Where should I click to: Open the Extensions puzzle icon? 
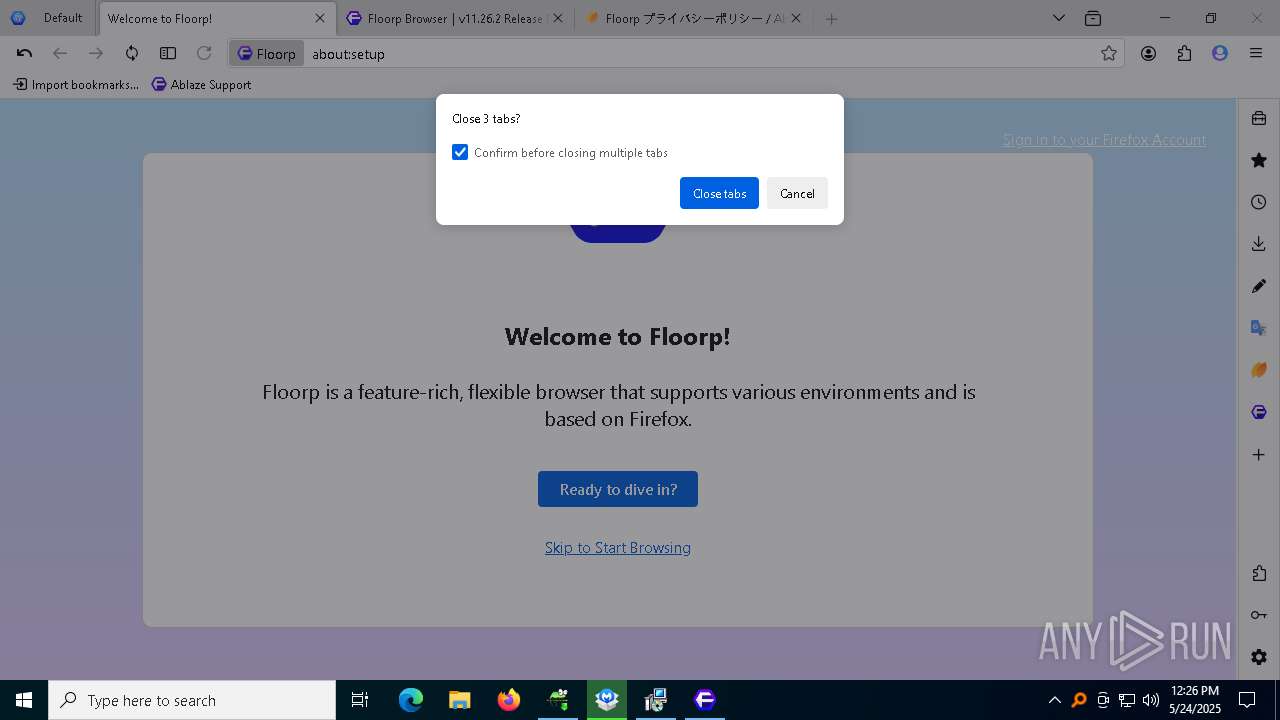point(1184,54)
